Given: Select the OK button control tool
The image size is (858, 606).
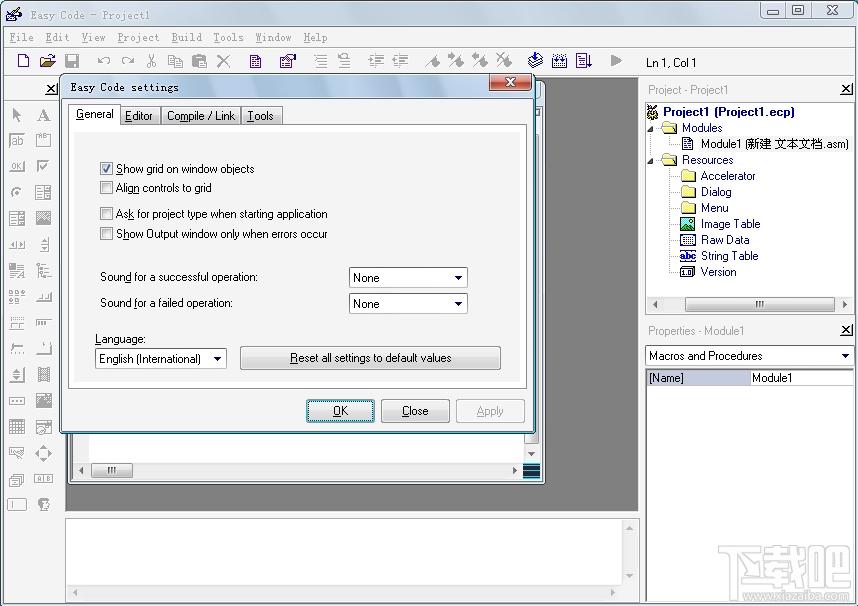Looking at the screenshot, I should pos(16,166).
